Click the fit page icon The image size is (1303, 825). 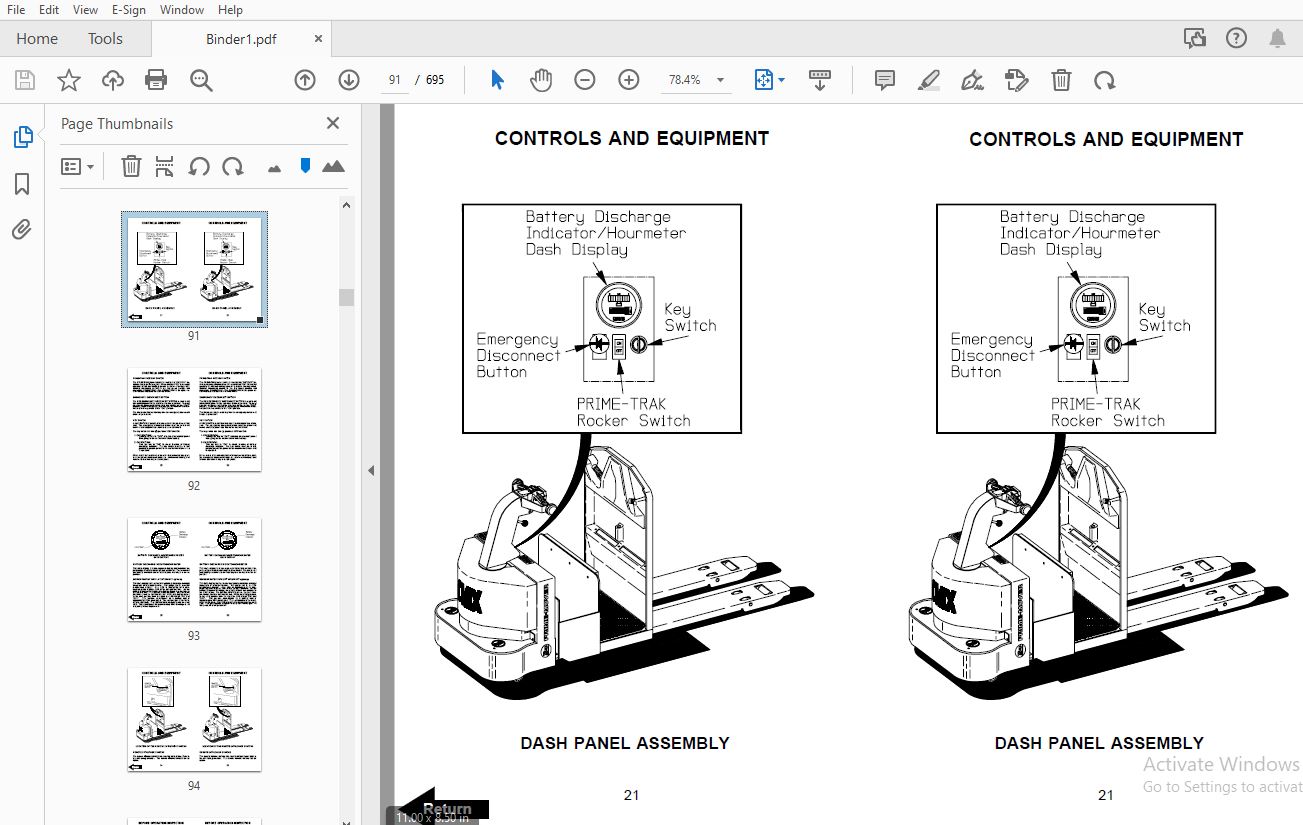point(764,80)
